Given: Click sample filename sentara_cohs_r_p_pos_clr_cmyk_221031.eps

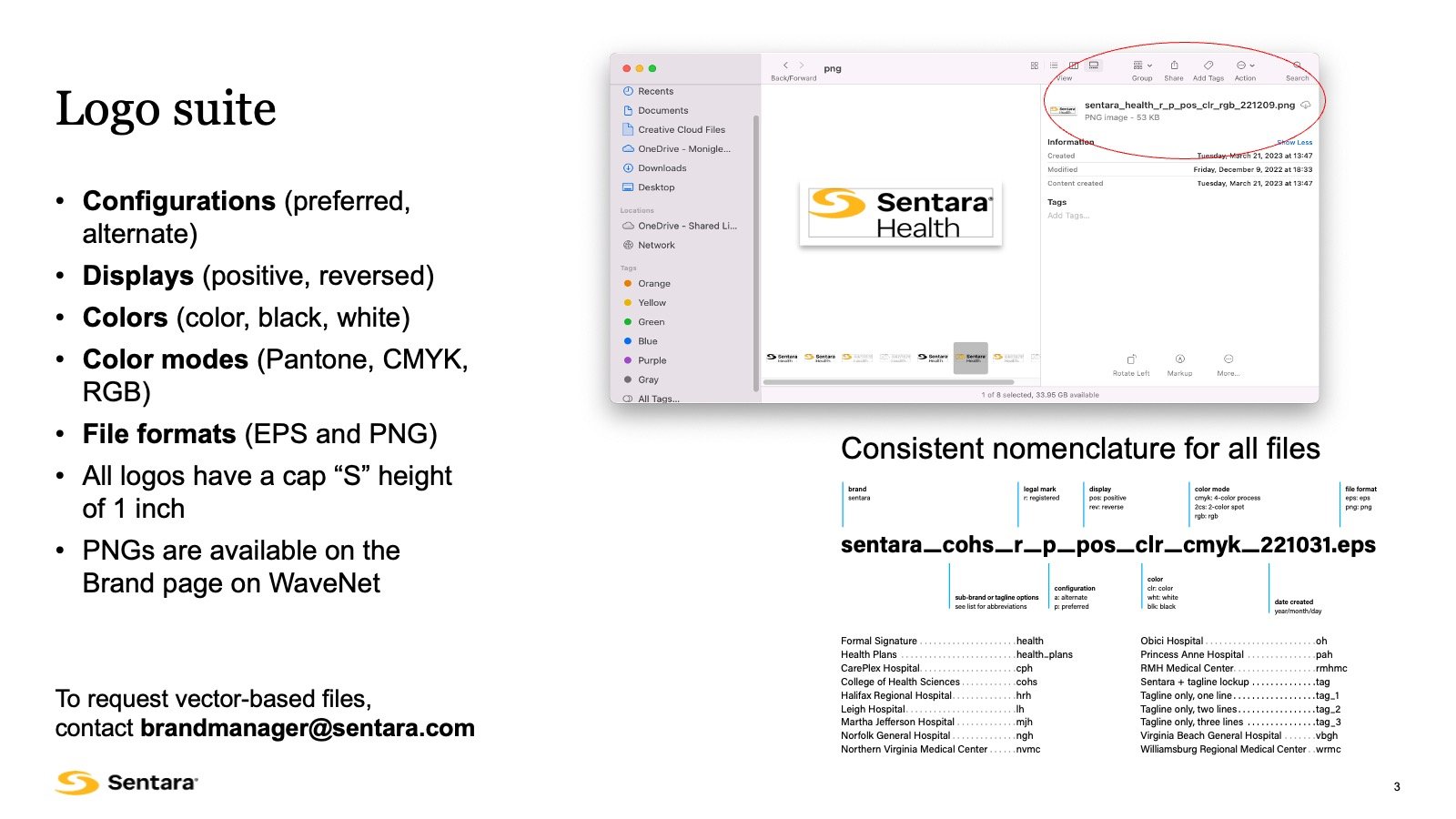Looking at the screenshot, I should [x=1108, y=544].
